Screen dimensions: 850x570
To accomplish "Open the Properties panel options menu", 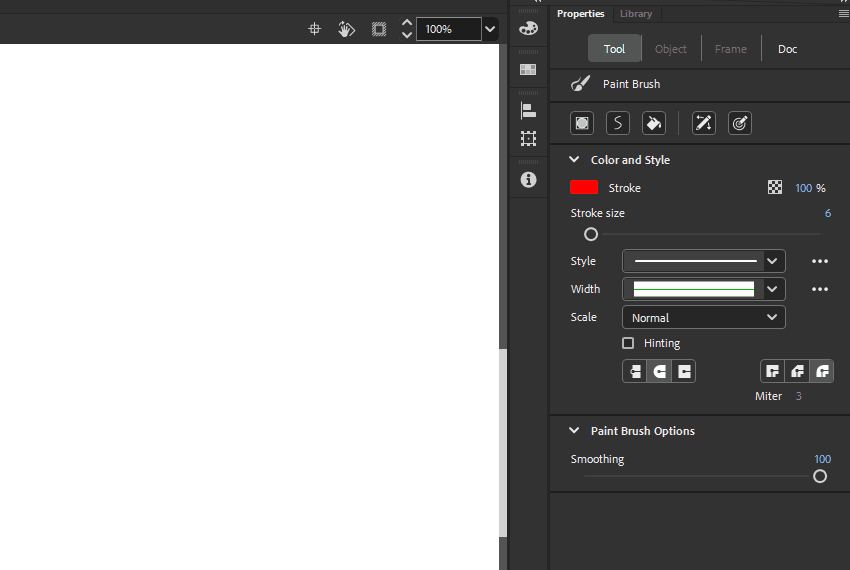I will click(x=843, y=14).
